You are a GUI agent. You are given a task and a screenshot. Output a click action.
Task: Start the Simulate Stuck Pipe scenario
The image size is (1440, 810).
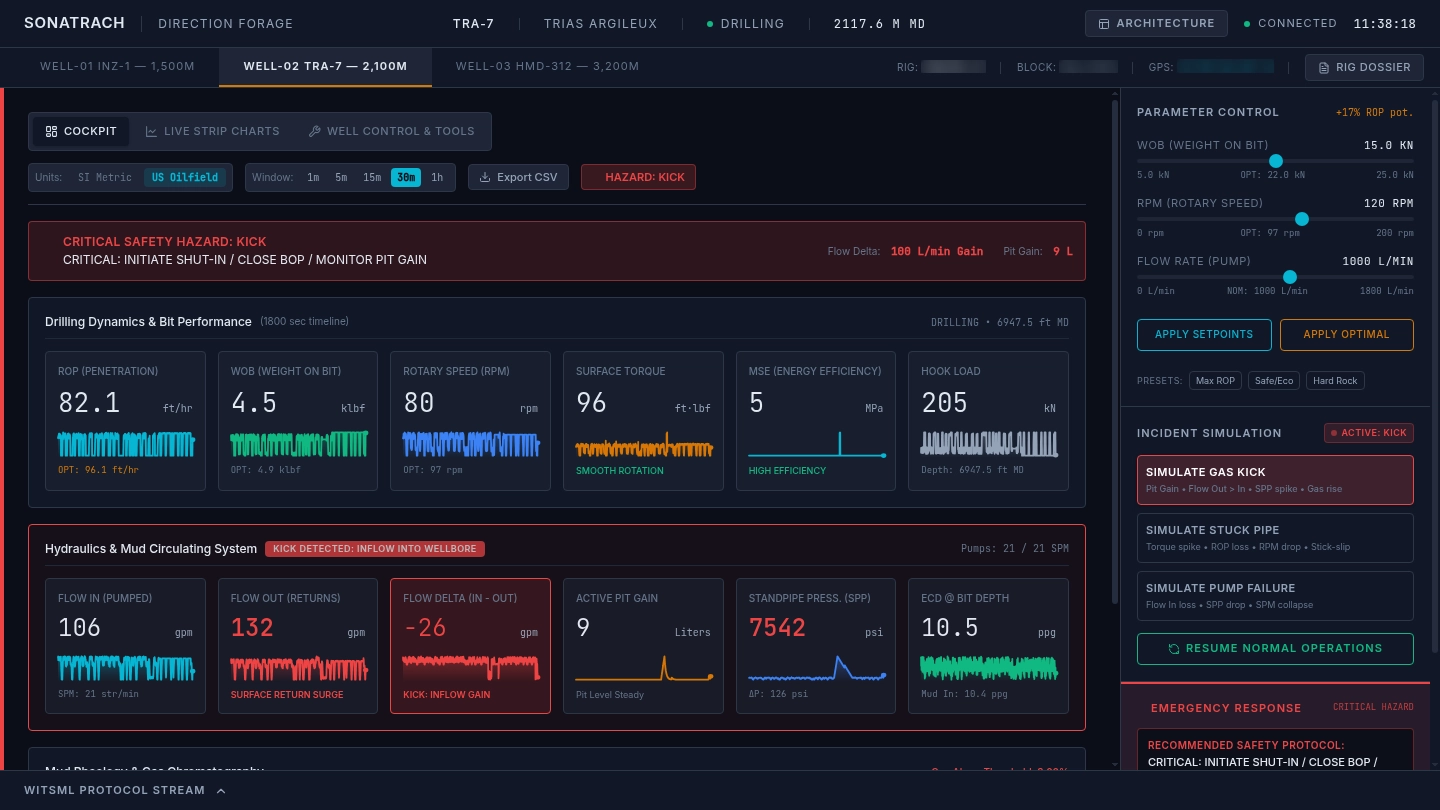pos(1275,538)
